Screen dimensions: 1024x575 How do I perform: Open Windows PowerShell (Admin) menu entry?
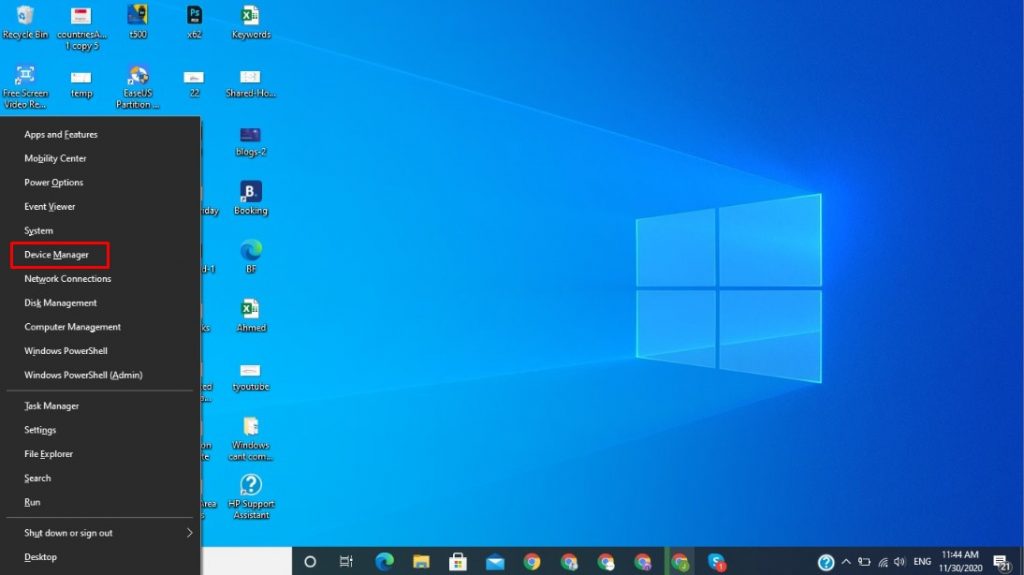83,375
